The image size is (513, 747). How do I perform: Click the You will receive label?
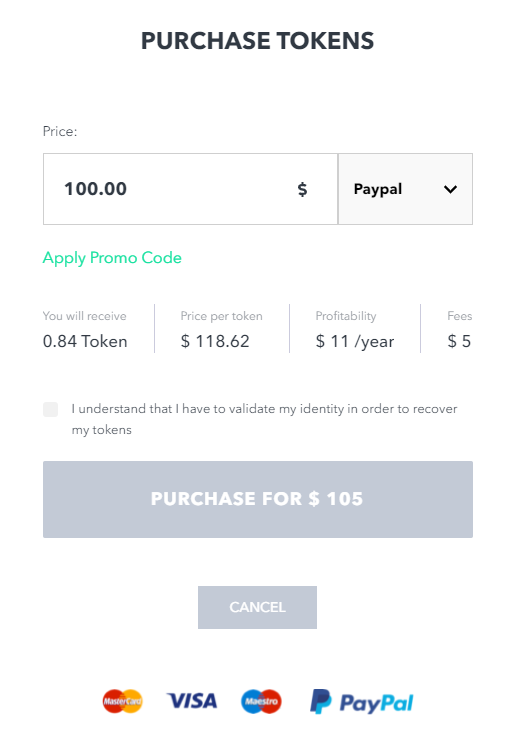pos(84,316)
